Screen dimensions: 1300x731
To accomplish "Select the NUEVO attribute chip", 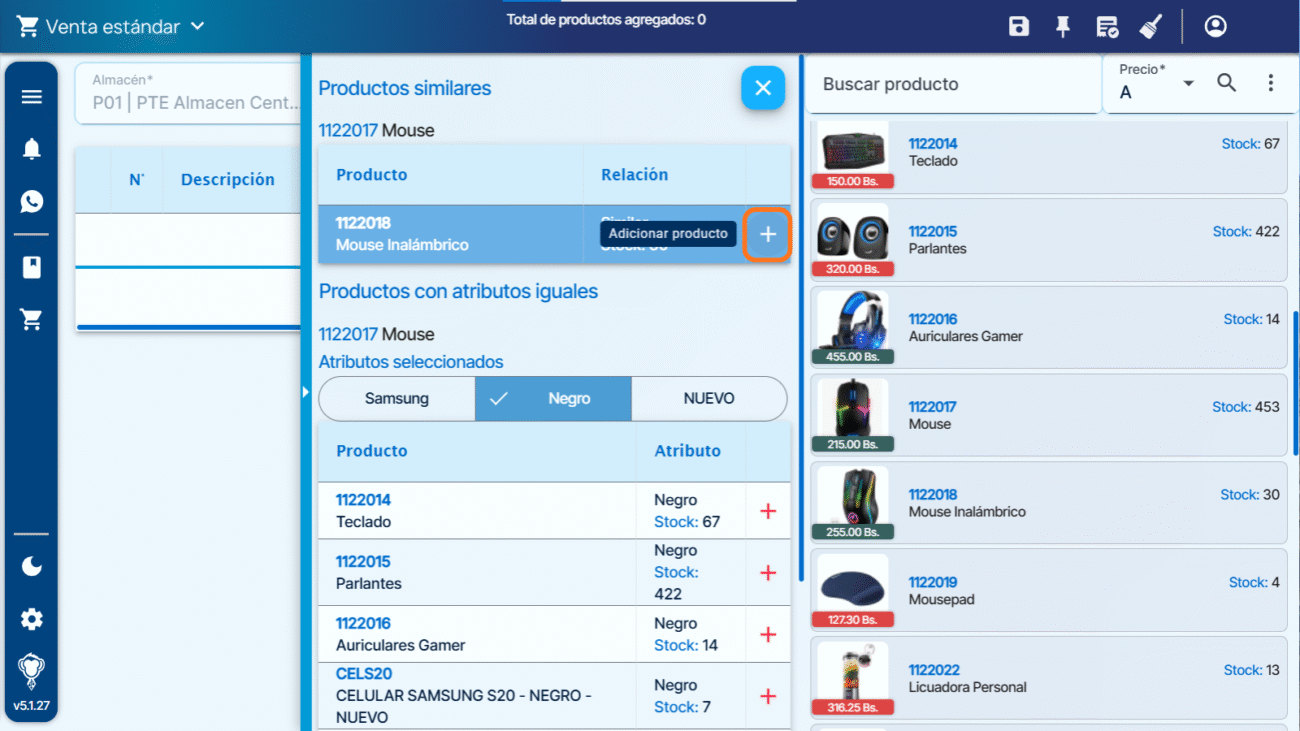I will point(709,399).
